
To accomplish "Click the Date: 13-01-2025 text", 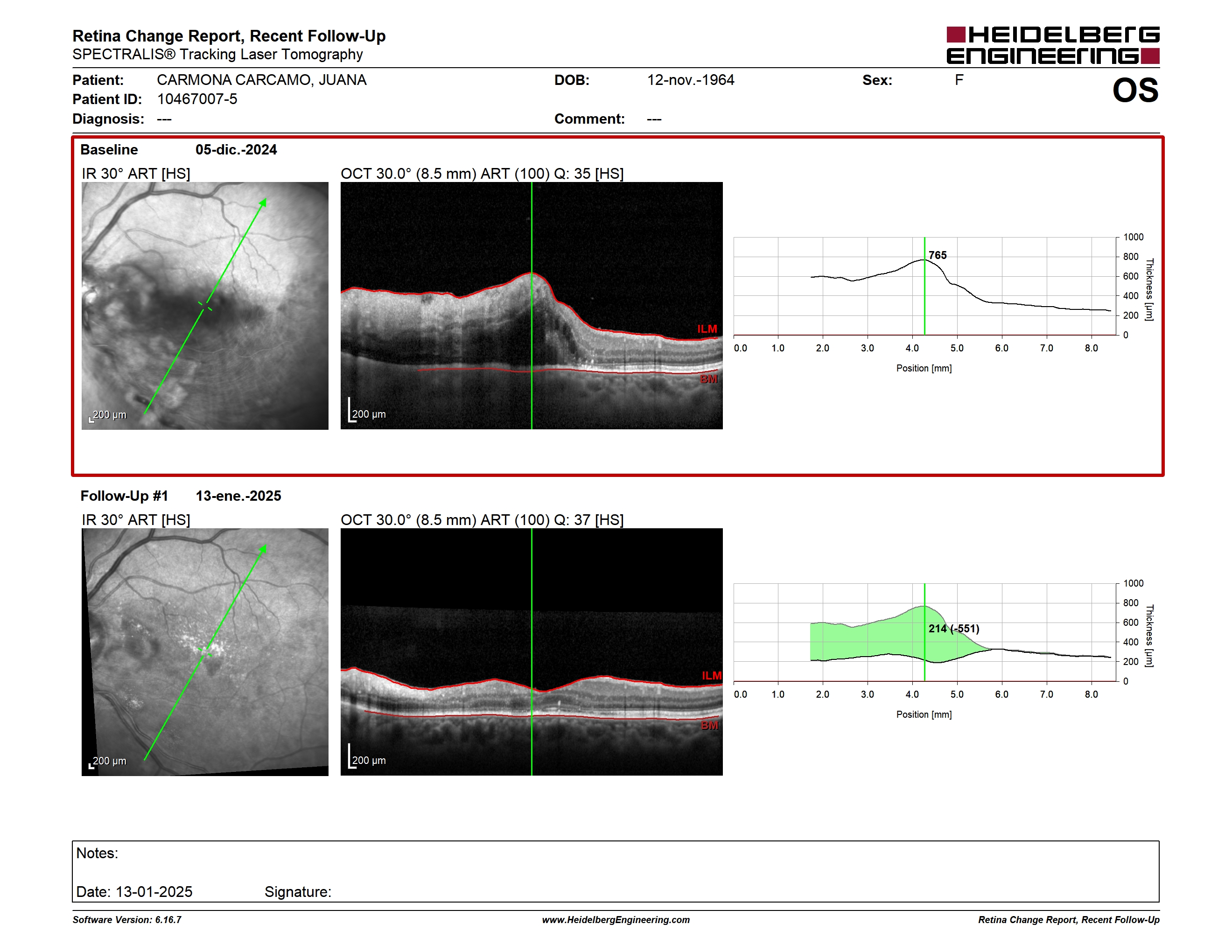I will click(134, 892).
